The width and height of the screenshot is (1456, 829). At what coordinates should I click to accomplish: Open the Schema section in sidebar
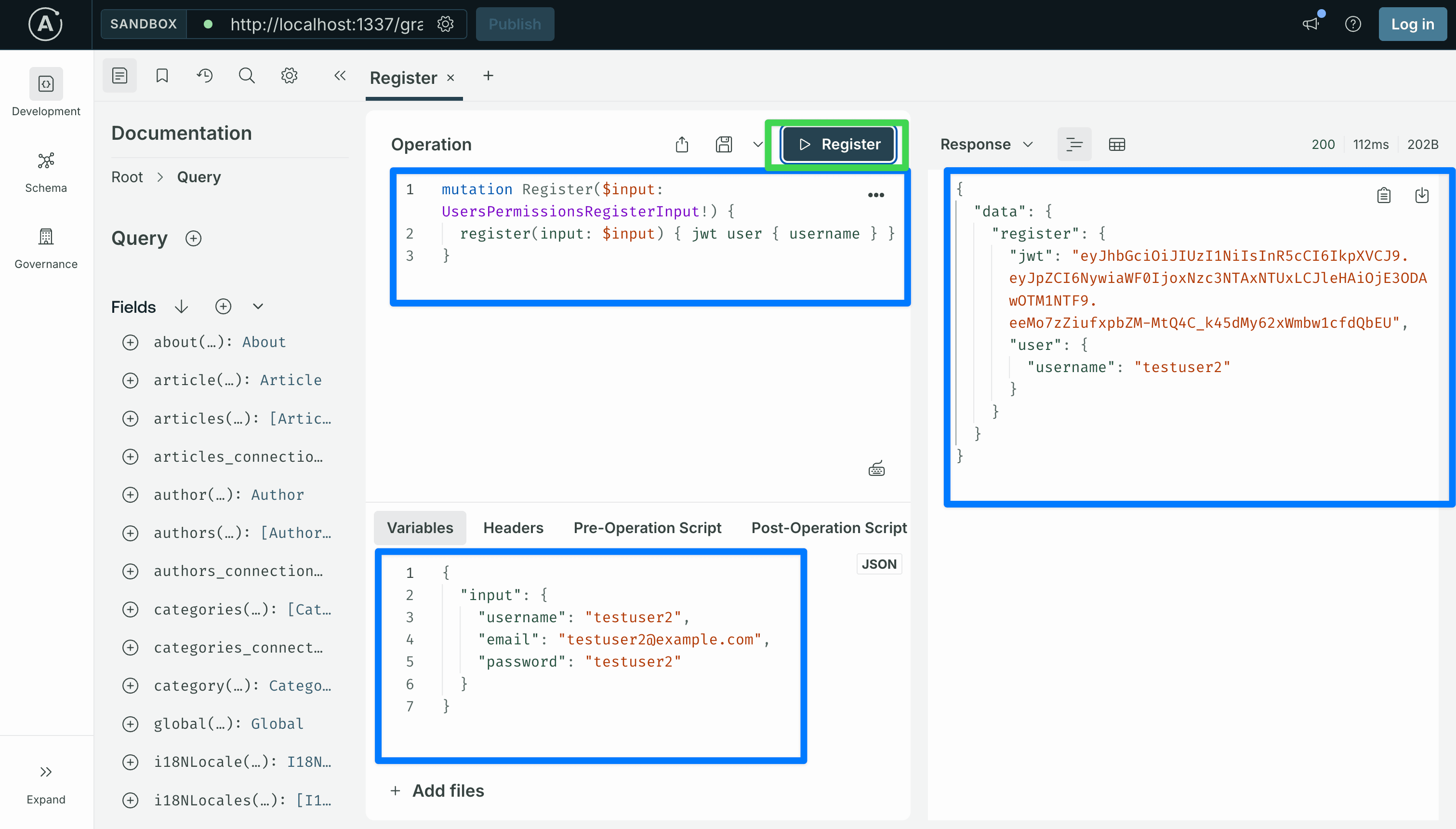(x=45, y=172)
